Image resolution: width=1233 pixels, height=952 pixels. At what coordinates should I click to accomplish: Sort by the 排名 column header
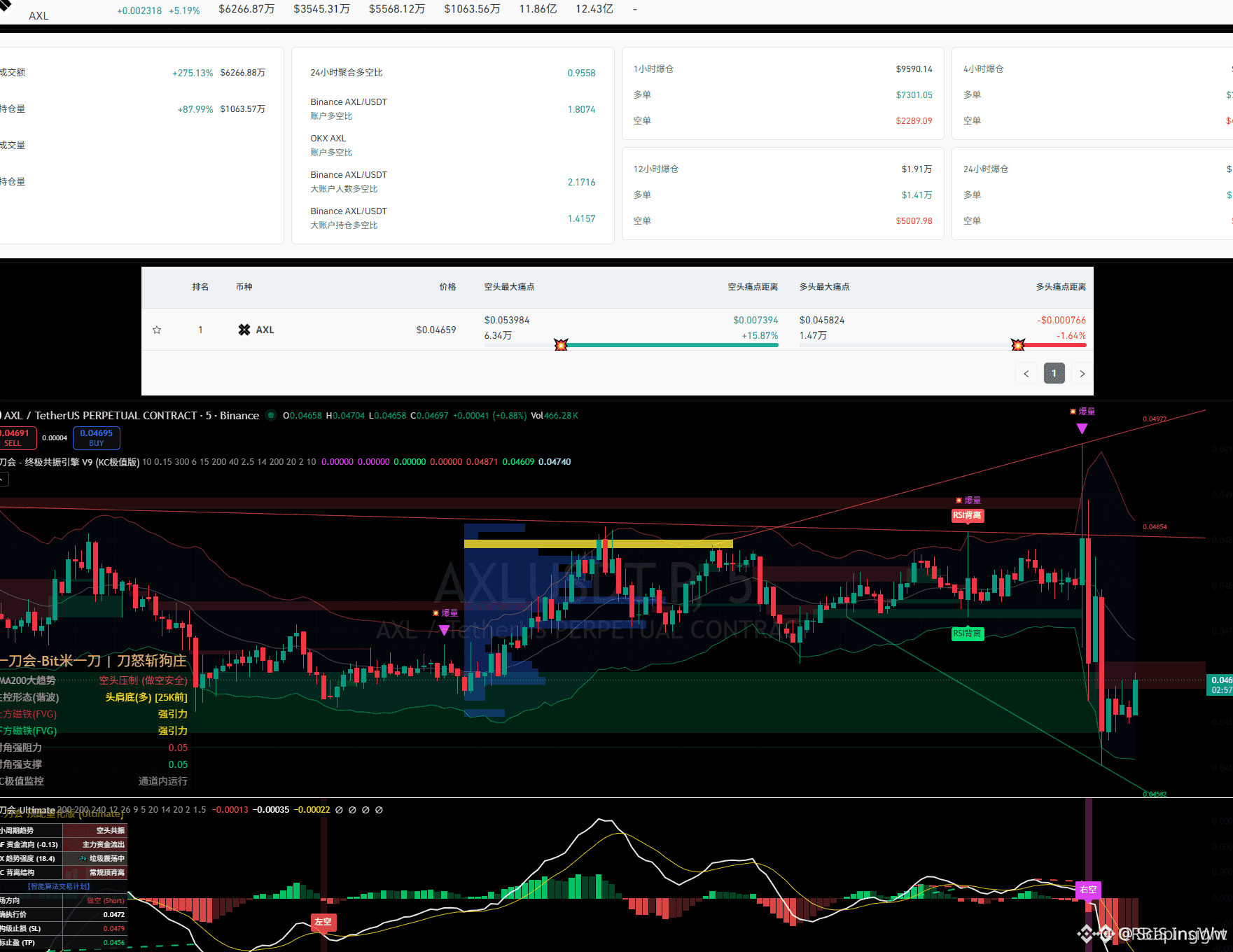pos(200,287)
